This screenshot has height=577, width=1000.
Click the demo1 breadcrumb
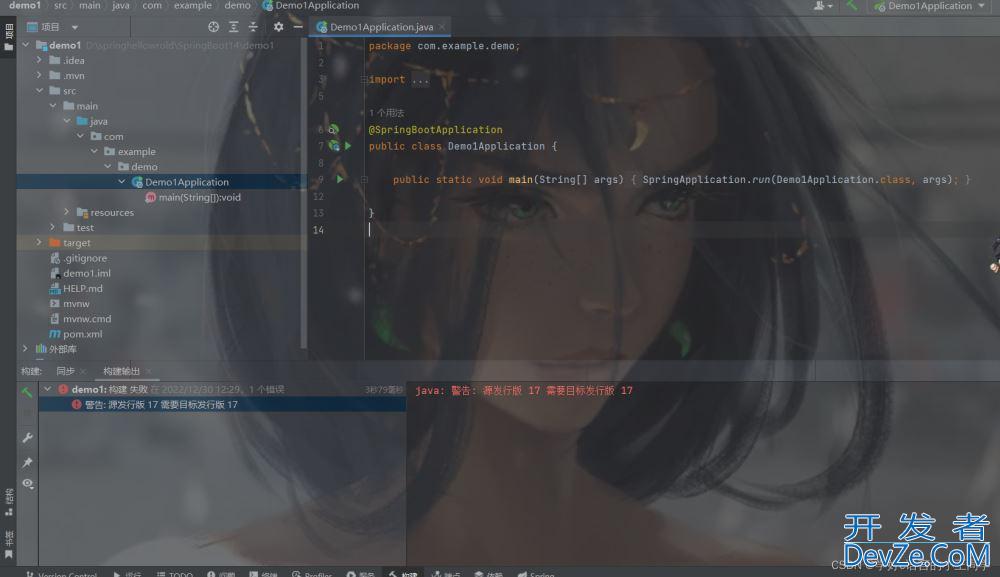(x=24, y=6)
